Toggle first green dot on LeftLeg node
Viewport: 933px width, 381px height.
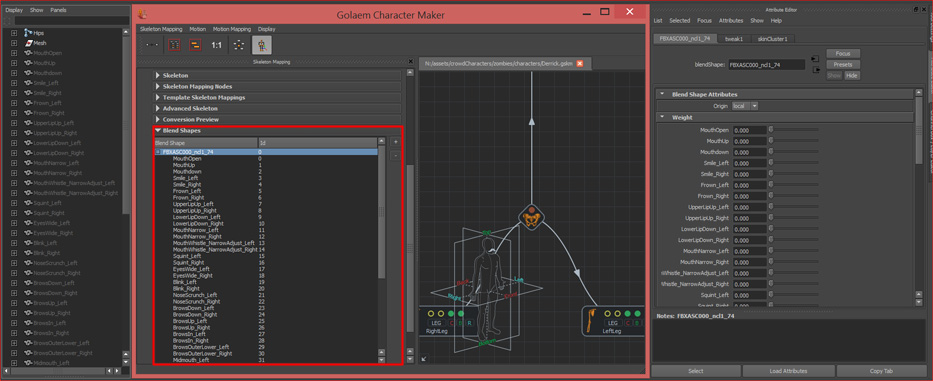click(628, 314)
